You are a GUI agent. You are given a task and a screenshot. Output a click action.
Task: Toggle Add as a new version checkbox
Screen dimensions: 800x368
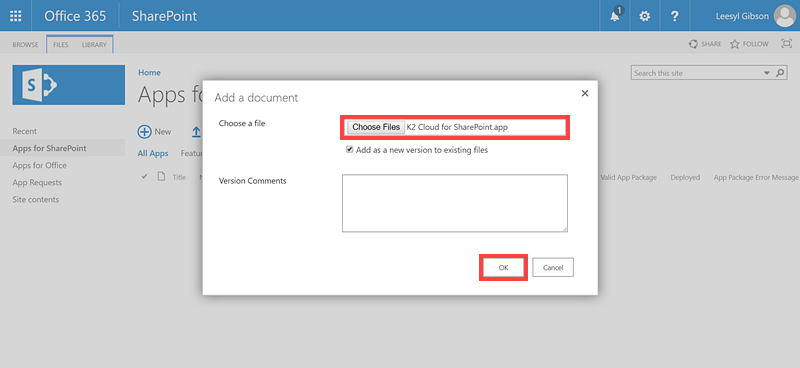coord(349,150)
